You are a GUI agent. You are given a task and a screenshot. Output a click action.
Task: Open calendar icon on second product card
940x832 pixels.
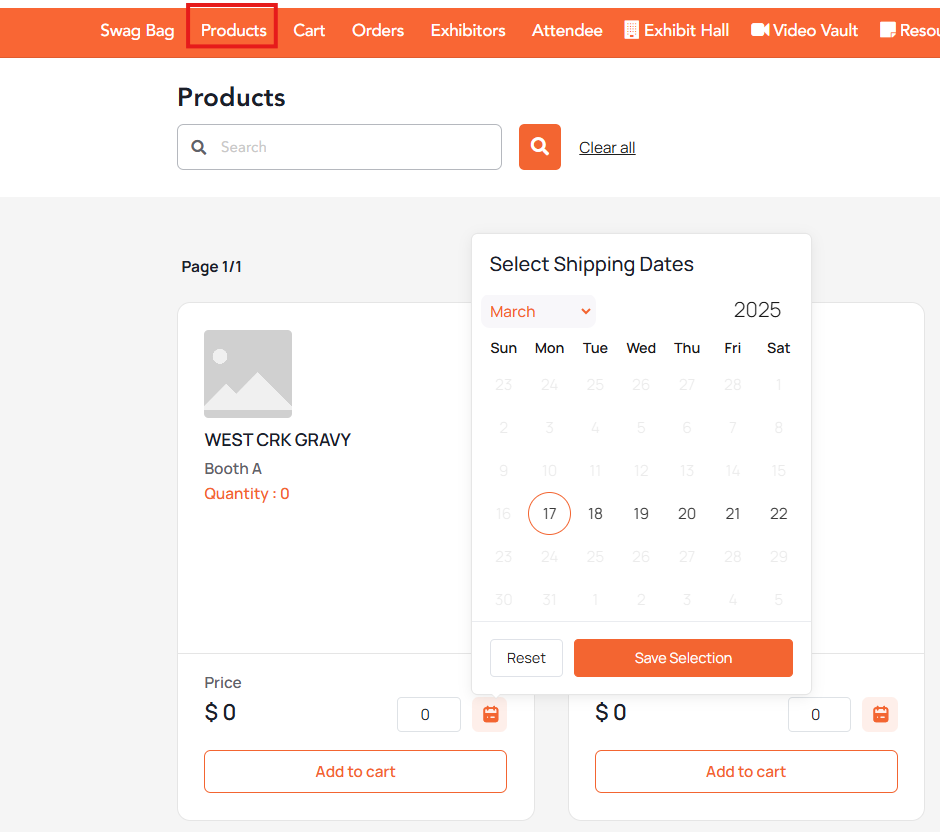880,714
